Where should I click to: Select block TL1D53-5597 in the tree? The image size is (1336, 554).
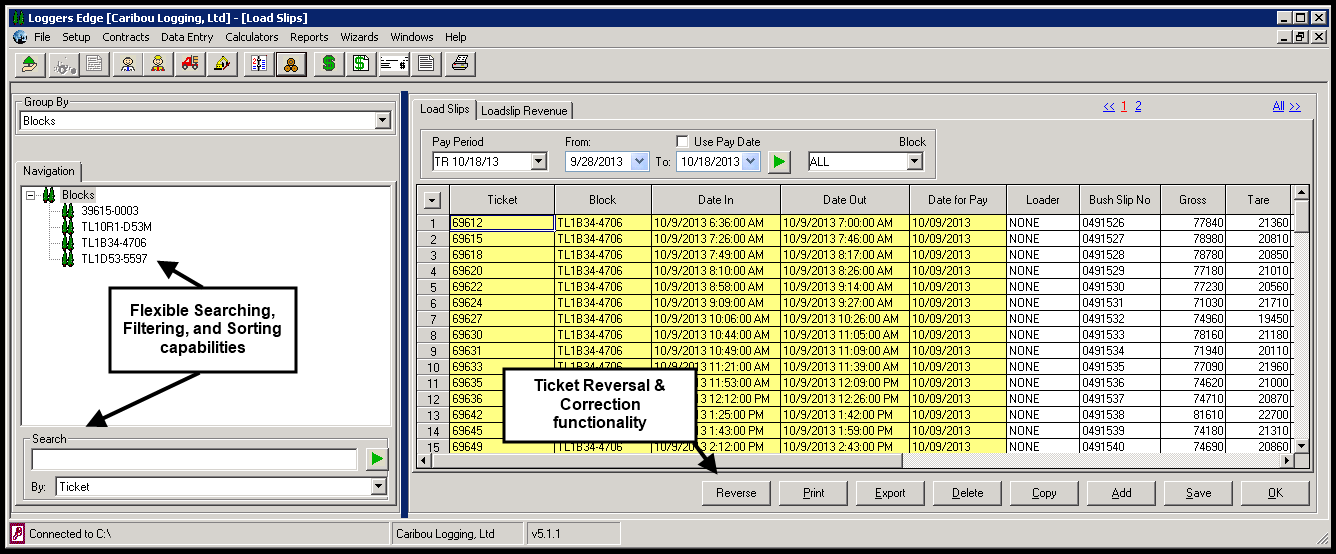(x=114, y=259)
